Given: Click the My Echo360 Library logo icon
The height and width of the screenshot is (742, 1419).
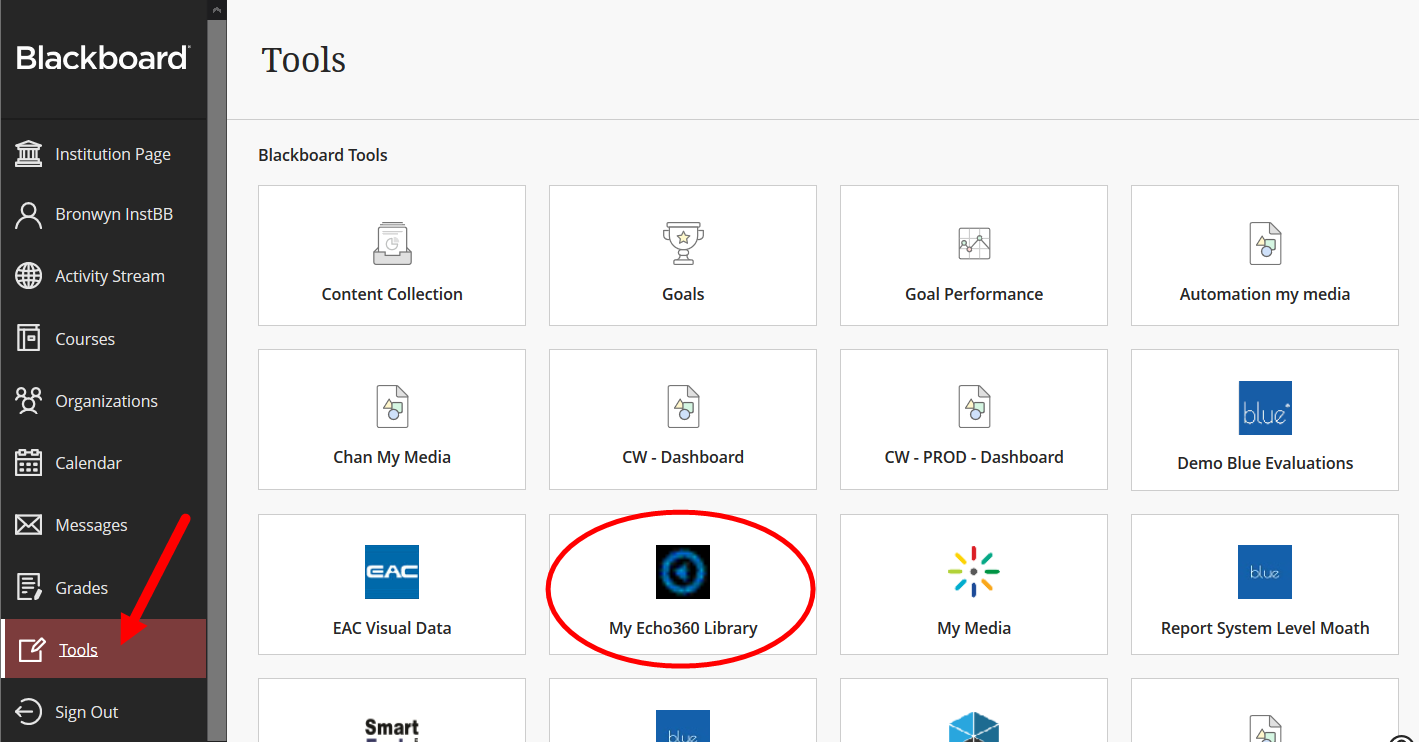Looking at the screenshot, I should [683, 572].
